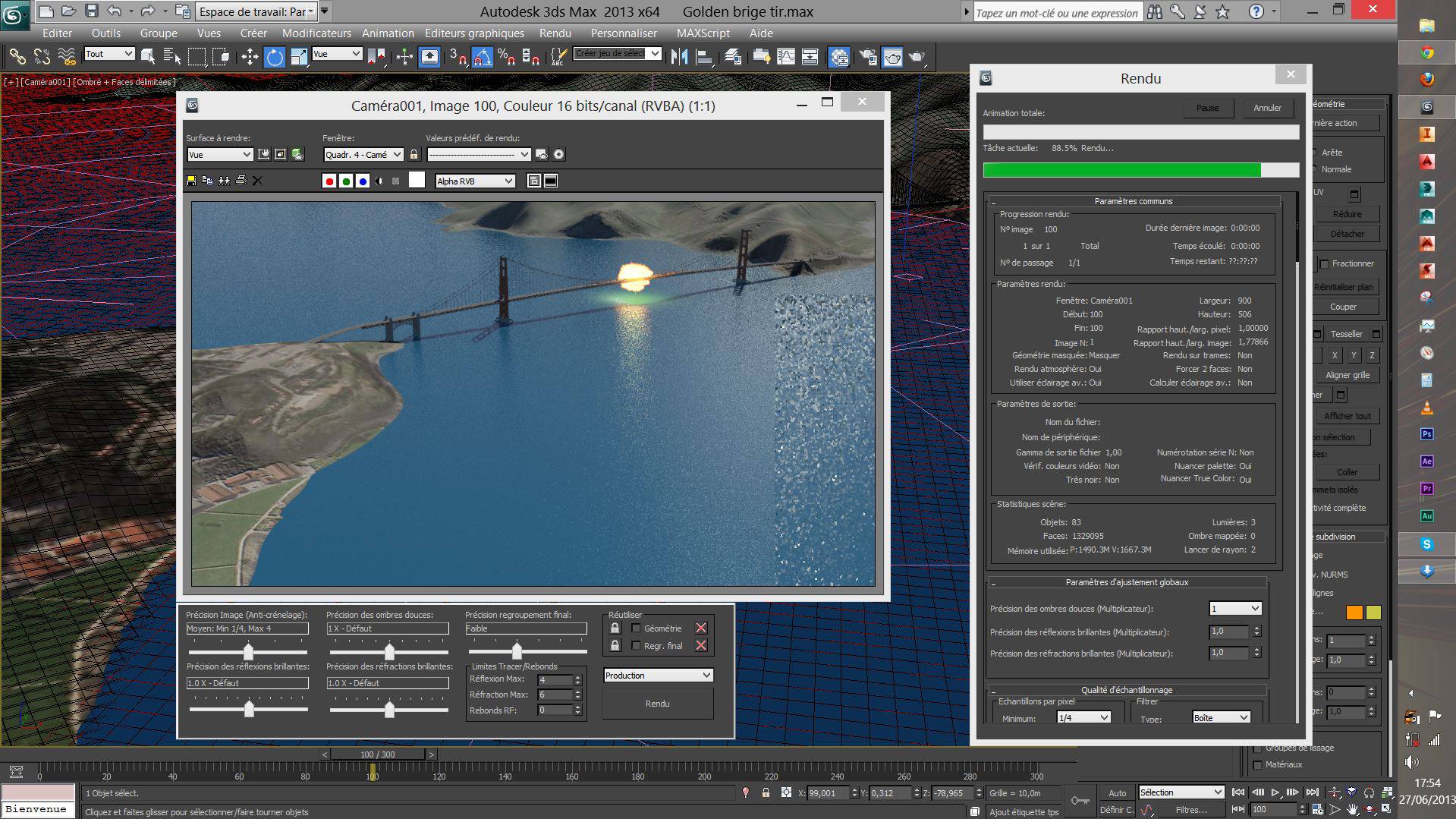Clear the render frame with X icon
The width and height of the screenshot is (1456, 819).
[257, 181]
